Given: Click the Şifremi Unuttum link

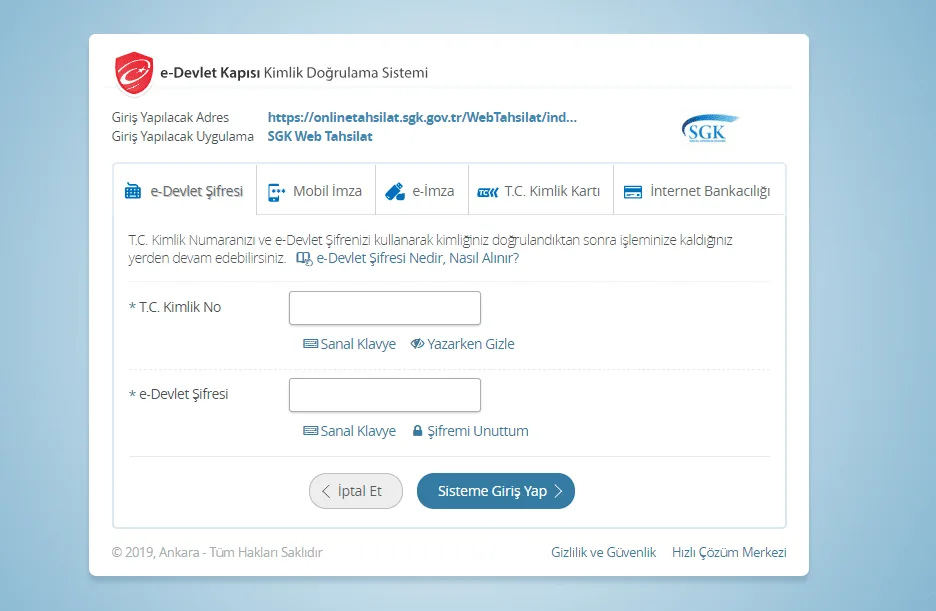Looking at the screenshot, I should pyautogui.click(x=471, y=431).
